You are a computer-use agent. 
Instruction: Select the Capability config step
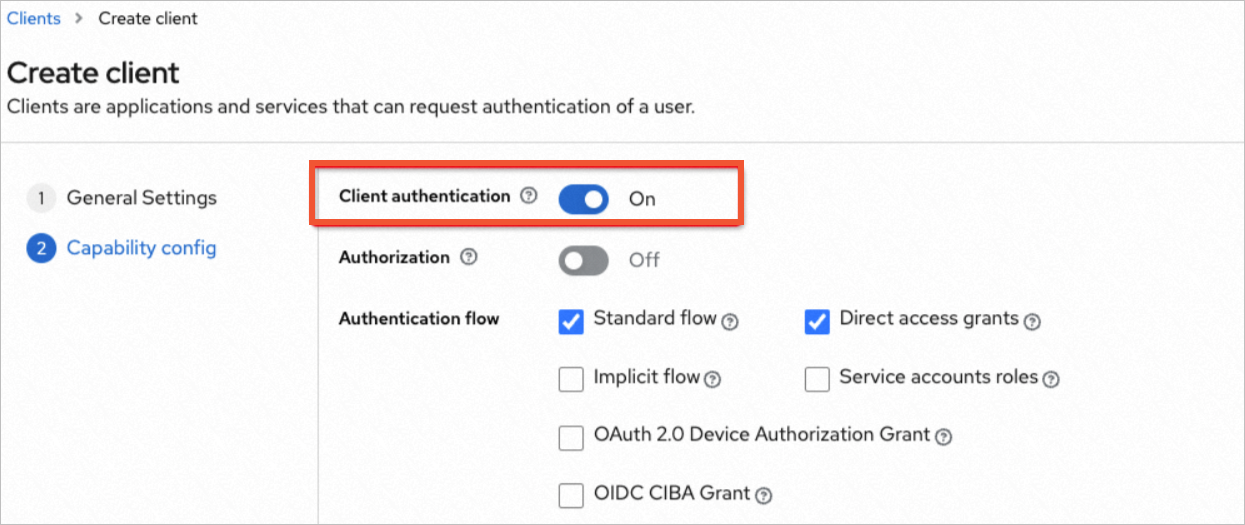pyautogui.click(x=141, y=248)
